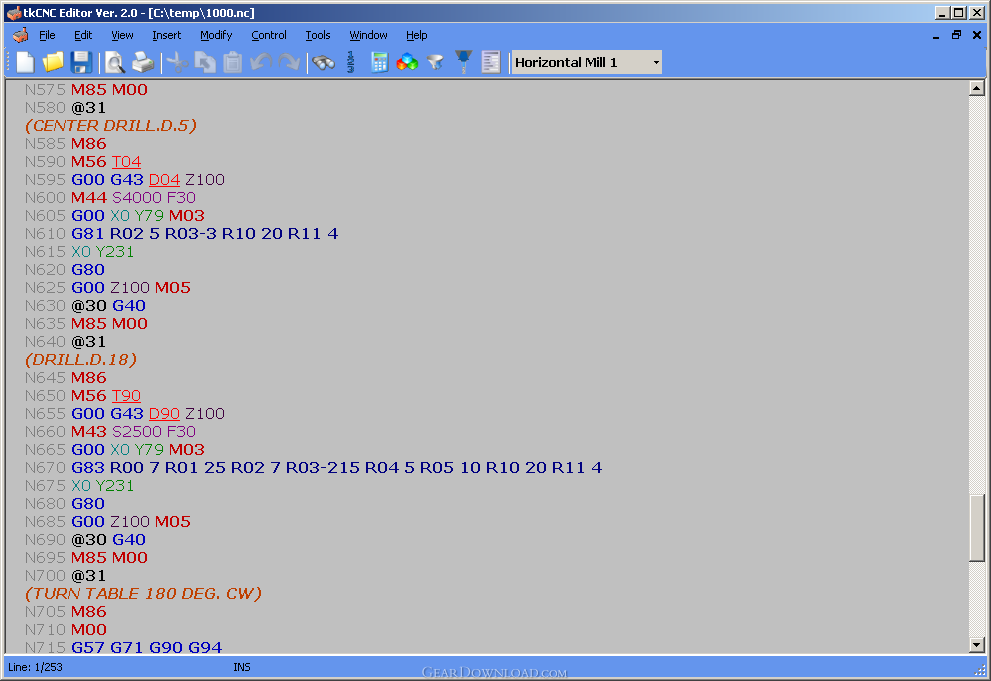Undo with the left curved arrow icon
This screenshot has width=991, height=681.
260,62
